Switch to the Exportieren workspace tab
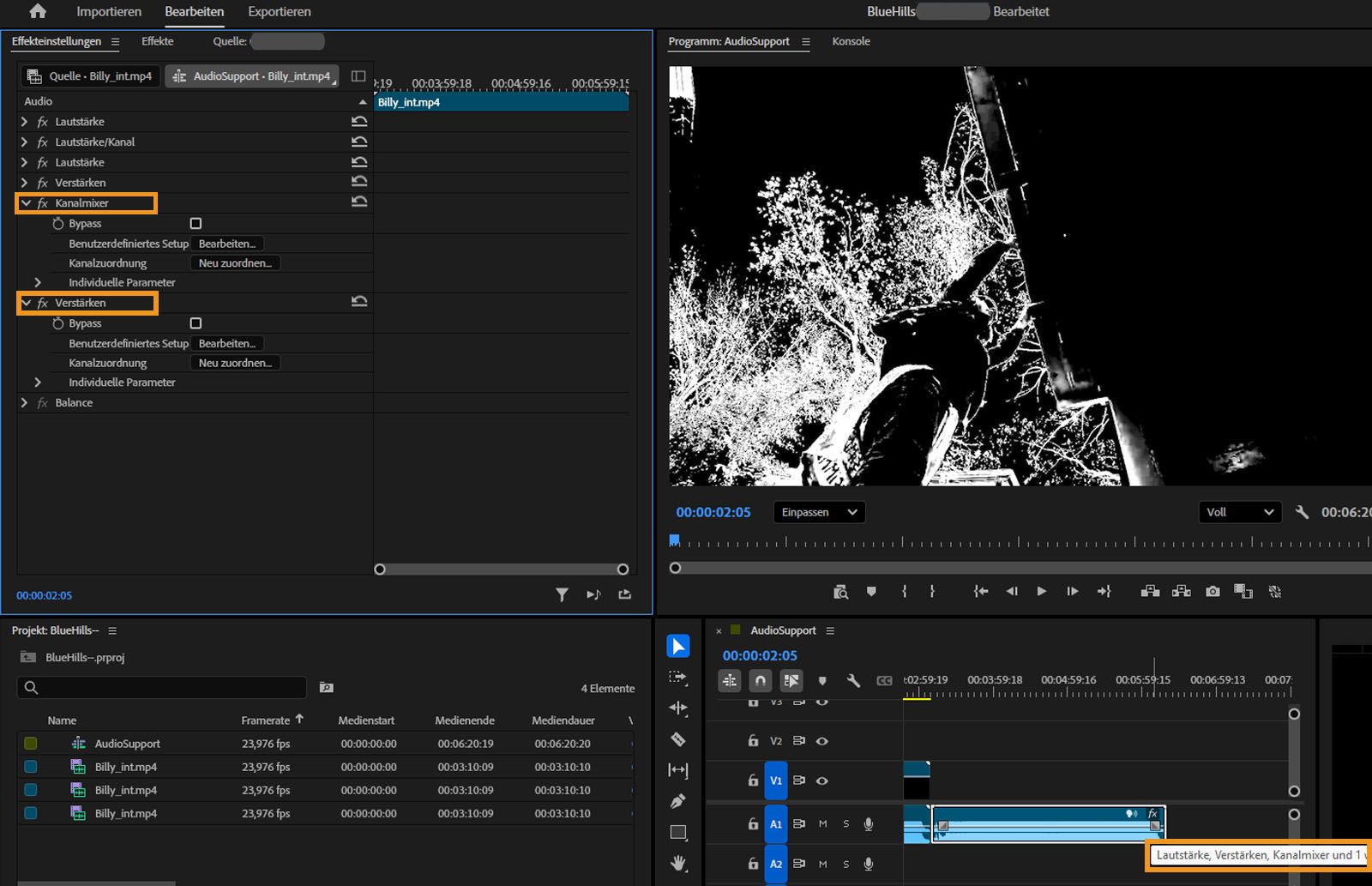Viewport: 1372px width, 886px height. click(279, 12)
